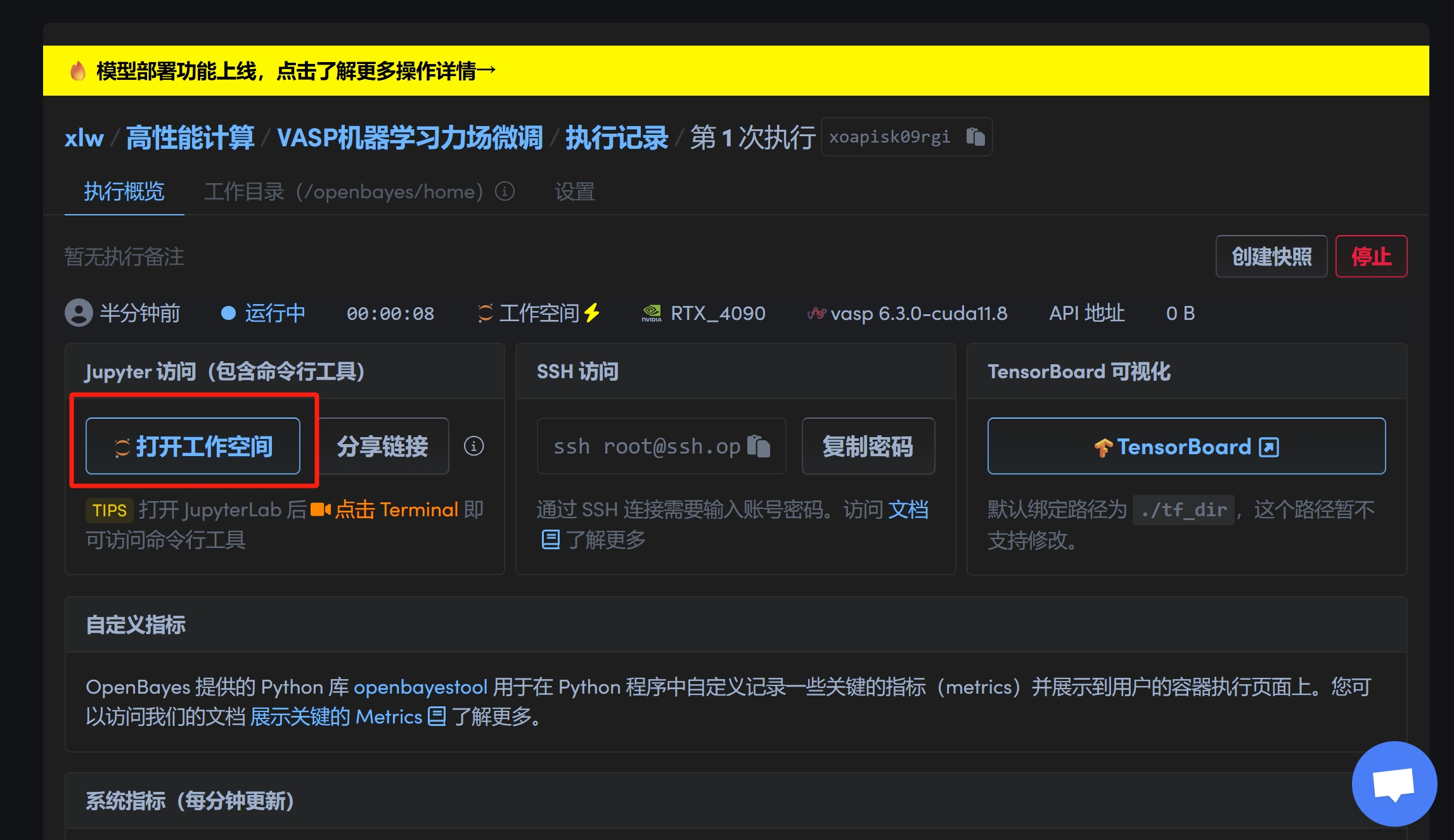The width and height of the screenshot is (1454, 840).
Task: Open TensorBoard in new window
Action: 1186,446
